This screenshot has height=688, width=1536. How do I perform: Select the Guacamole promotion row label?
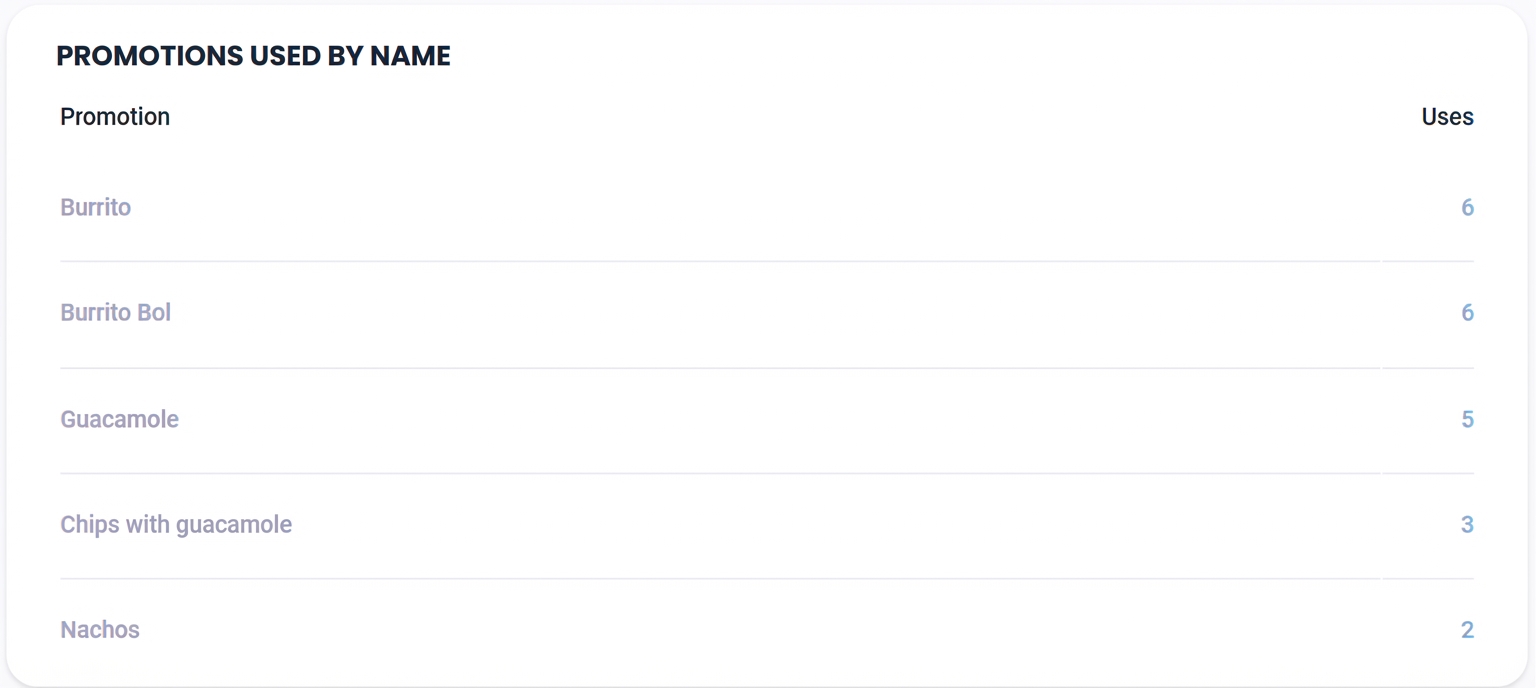point(120,418)
